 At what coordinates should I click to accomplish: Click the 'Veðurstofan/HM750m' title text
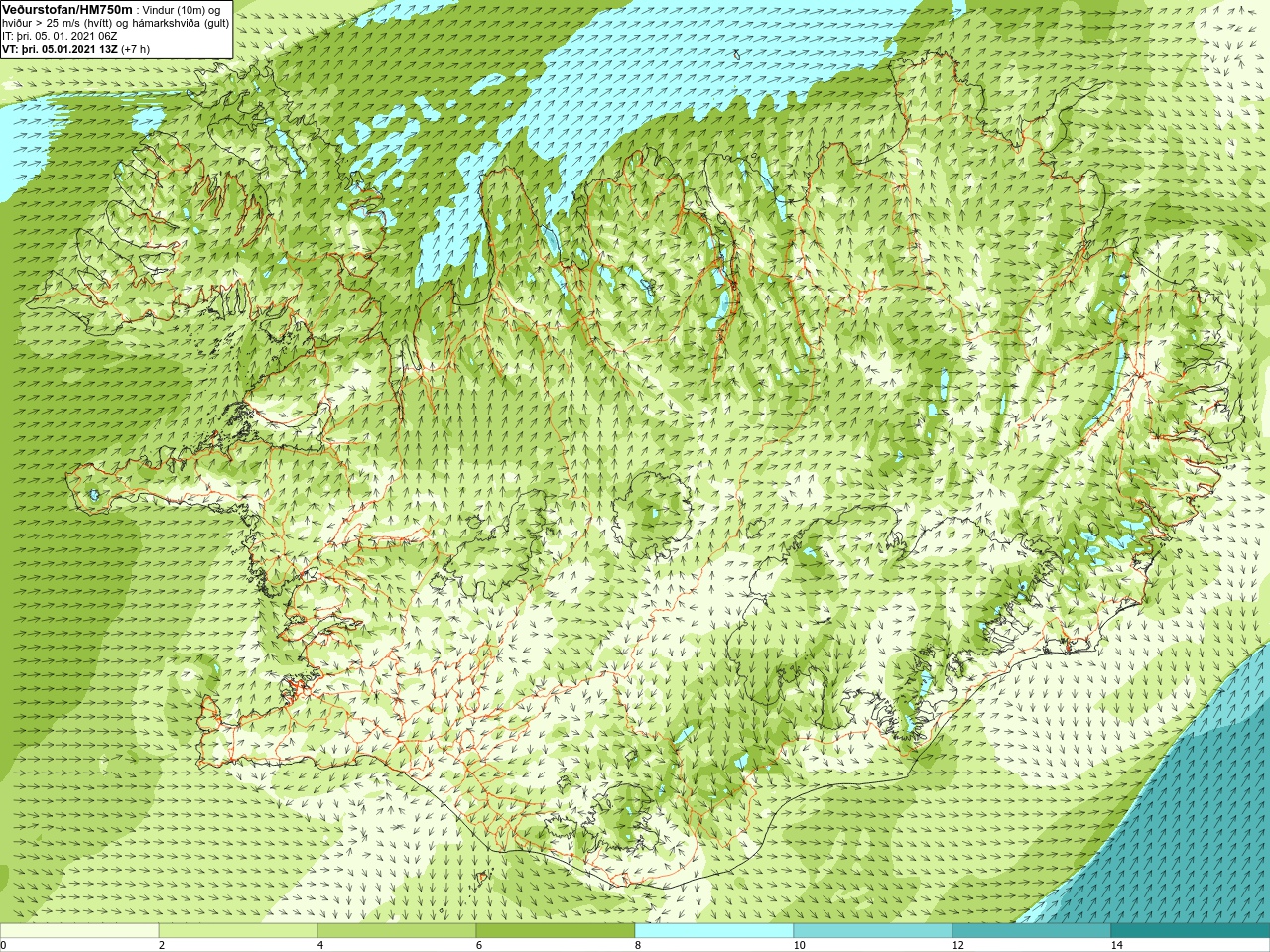(67, 9)
